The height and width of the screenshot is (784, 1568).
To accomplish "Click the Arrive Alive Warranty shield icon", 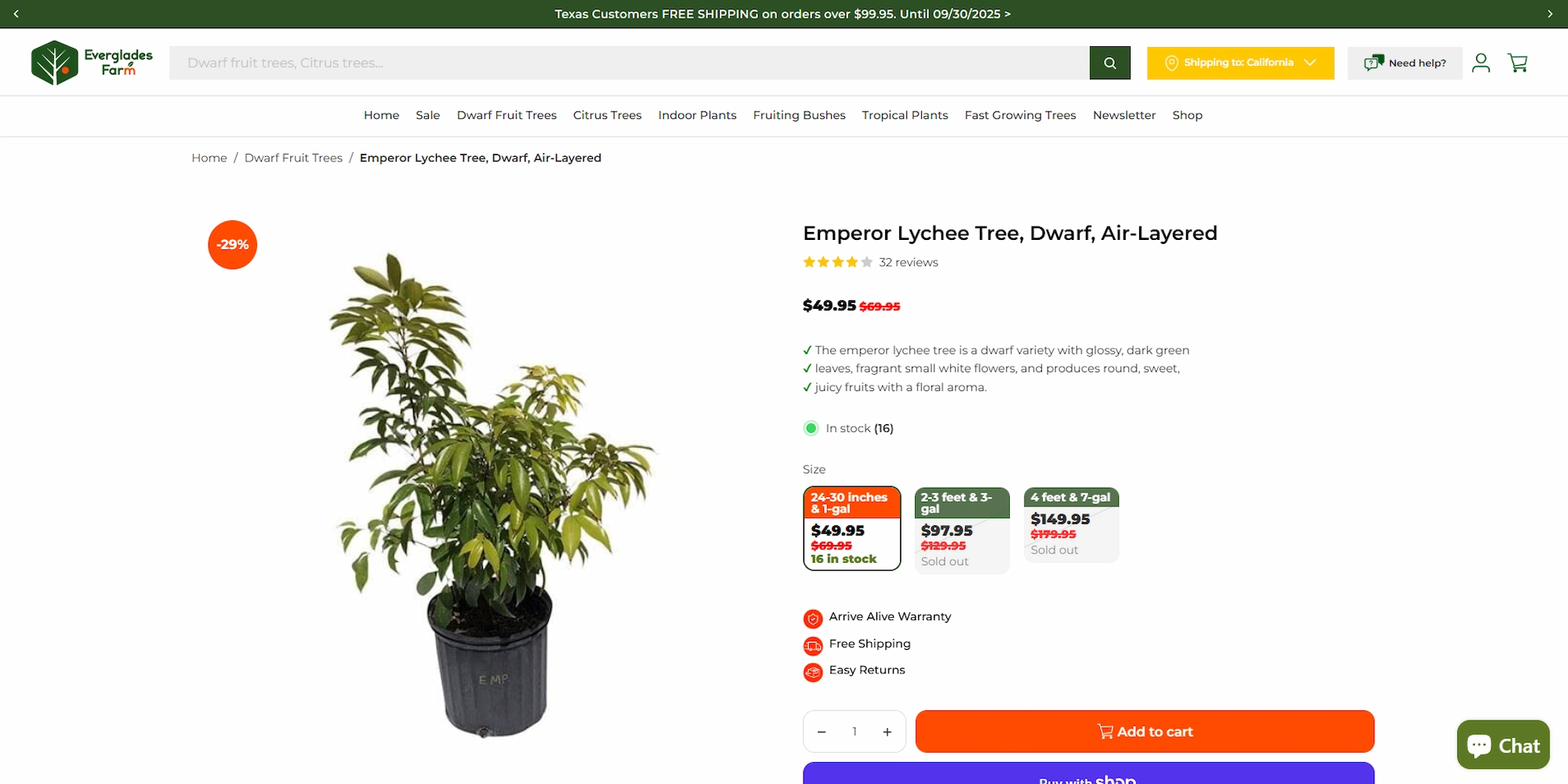I will 813,619.
